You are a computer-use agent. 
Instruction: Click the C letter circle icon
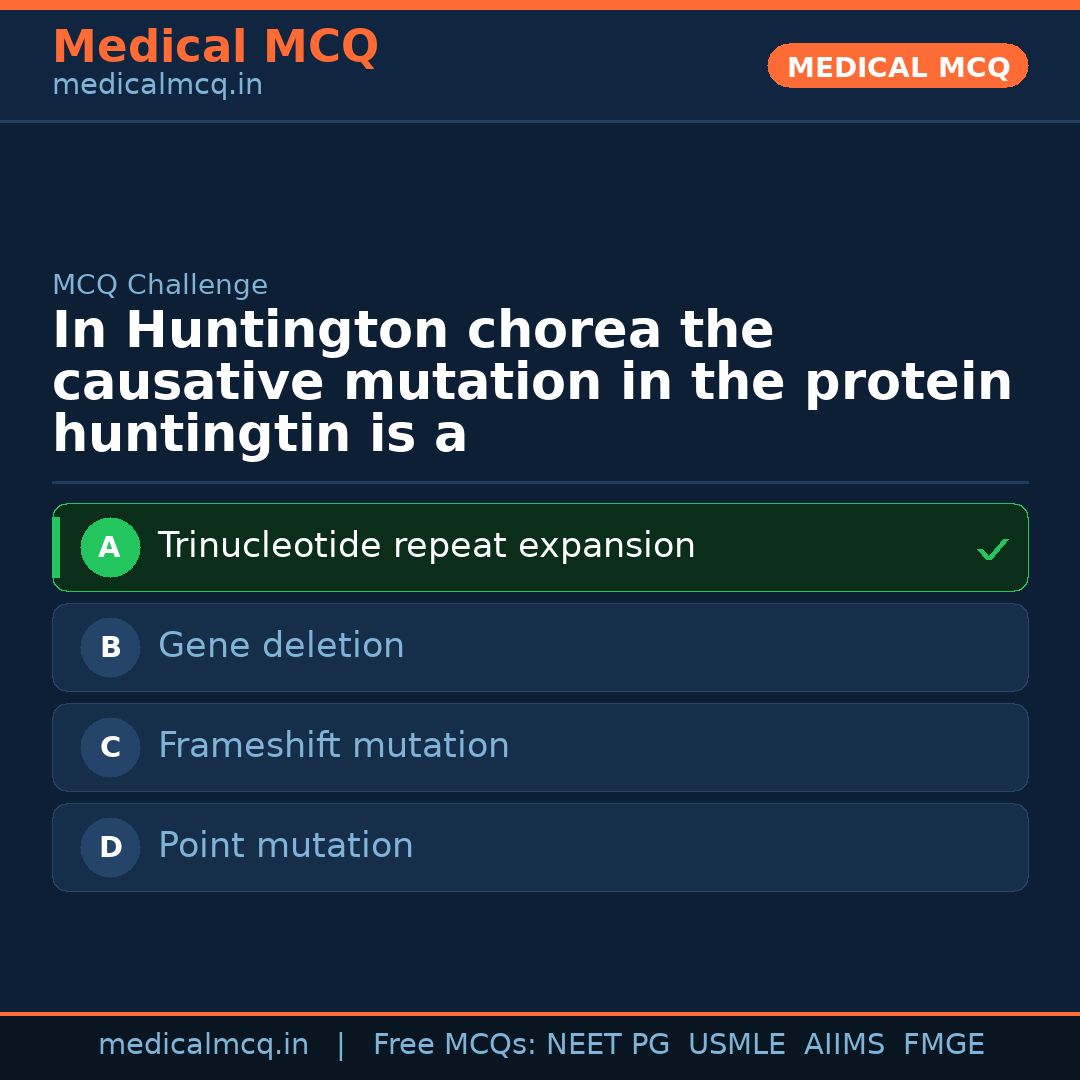coord(110,747)
